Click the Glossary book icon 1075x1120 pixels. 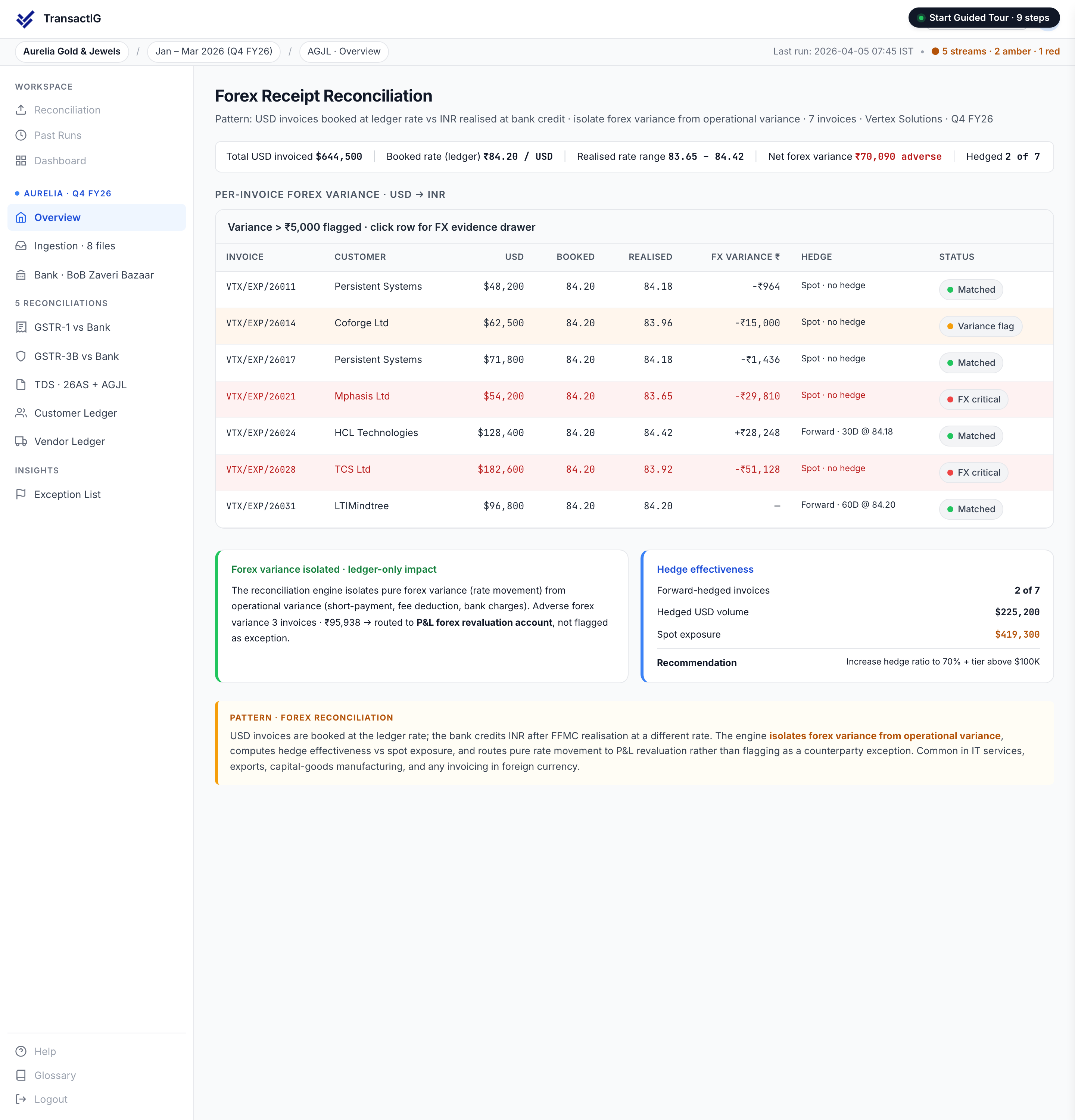point(21,1076)
